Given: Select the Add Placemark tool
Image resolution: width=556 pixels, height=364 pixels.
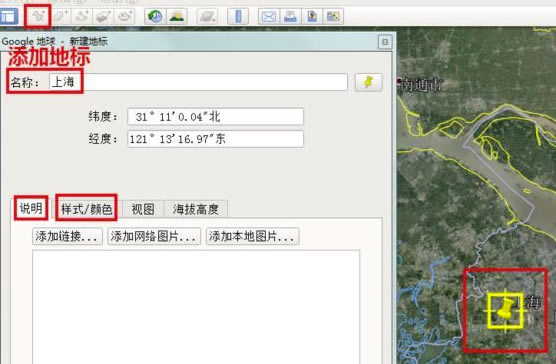Looking at the screenshot, I should [38, 16].
